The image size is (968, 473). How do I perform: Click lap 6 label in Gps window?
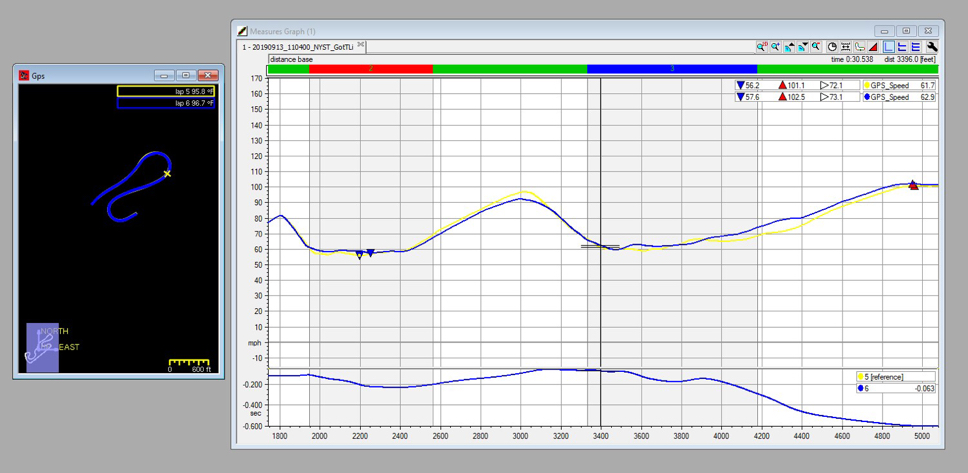pyautogui.click(x=165, y=103)
